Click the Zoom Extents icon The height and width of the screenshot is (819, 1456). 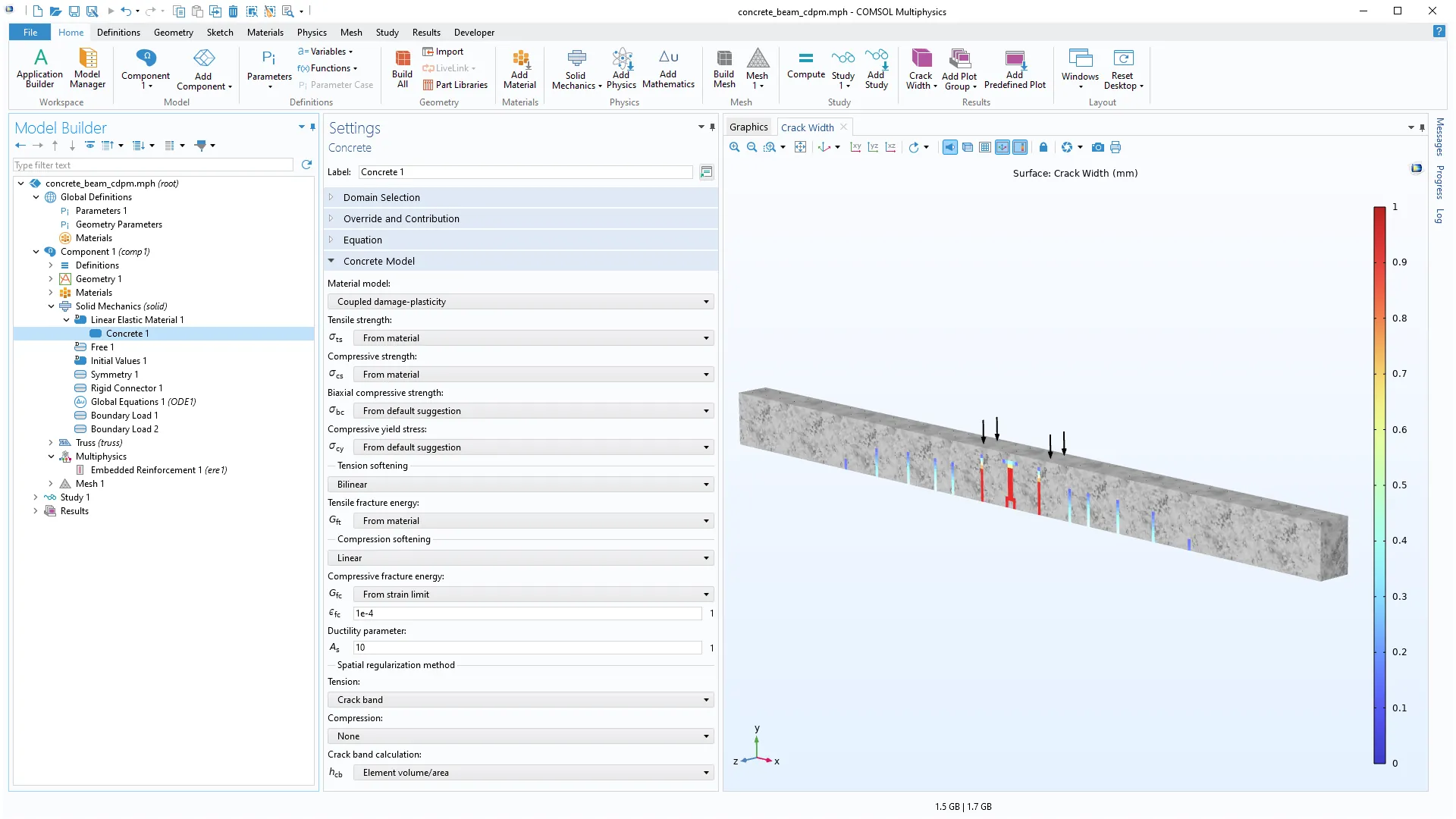pos(800,147)
